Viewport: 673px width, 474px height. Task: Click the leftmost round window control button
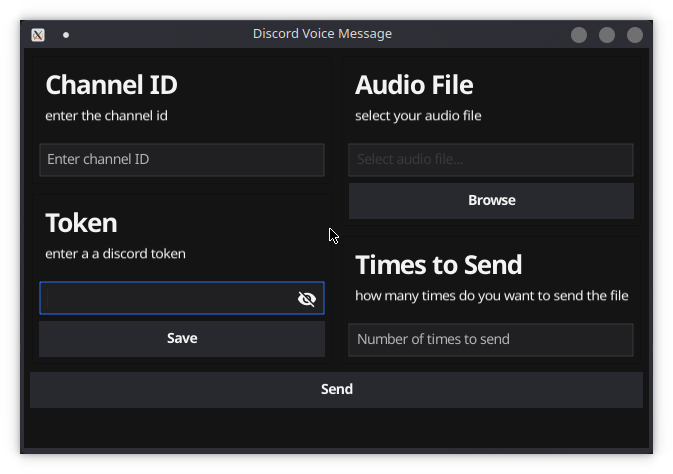pos(579,35)
